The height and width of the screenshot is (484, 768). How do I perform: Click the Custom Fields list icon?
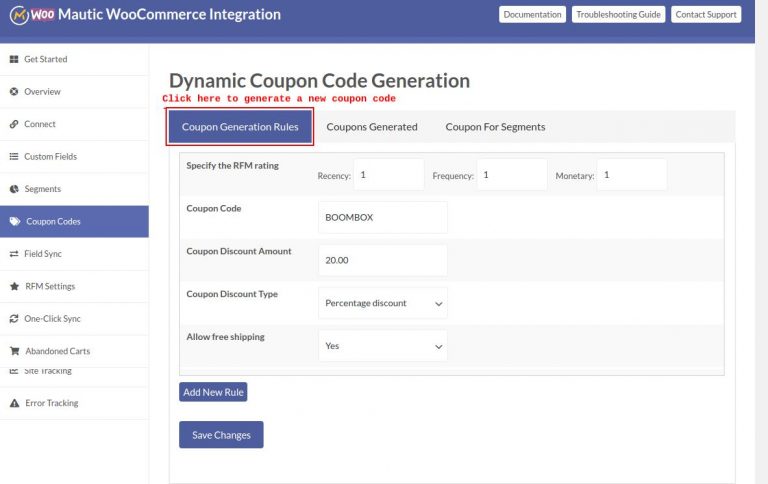[x=14, y=156]
